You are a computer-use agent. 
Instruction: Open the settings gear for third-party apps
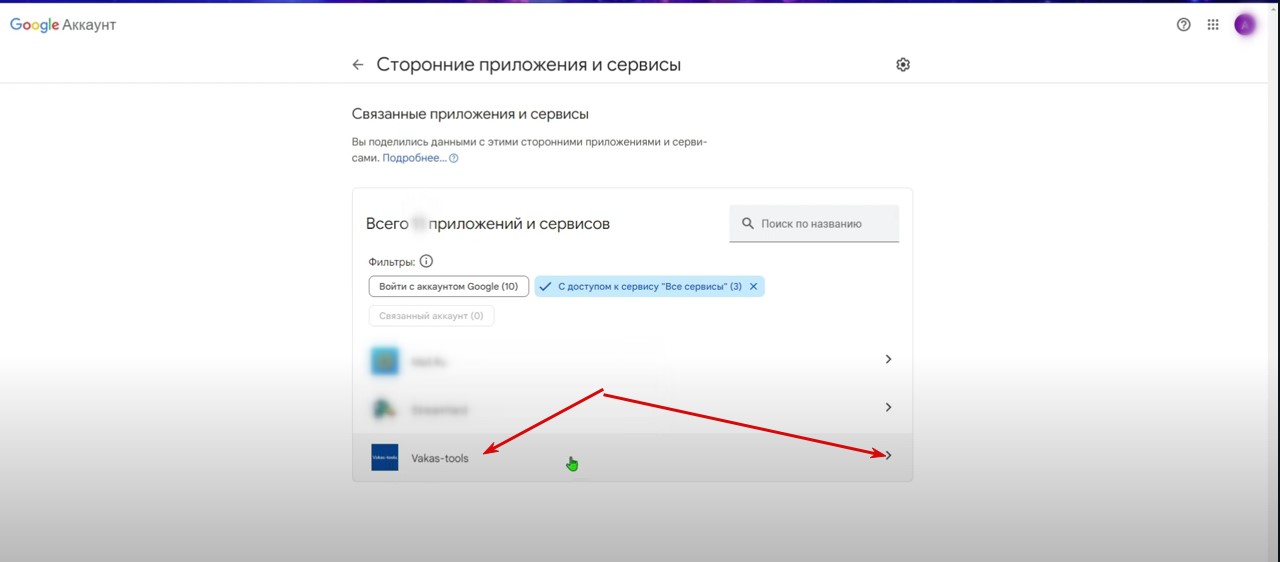[x=903, y=65]
